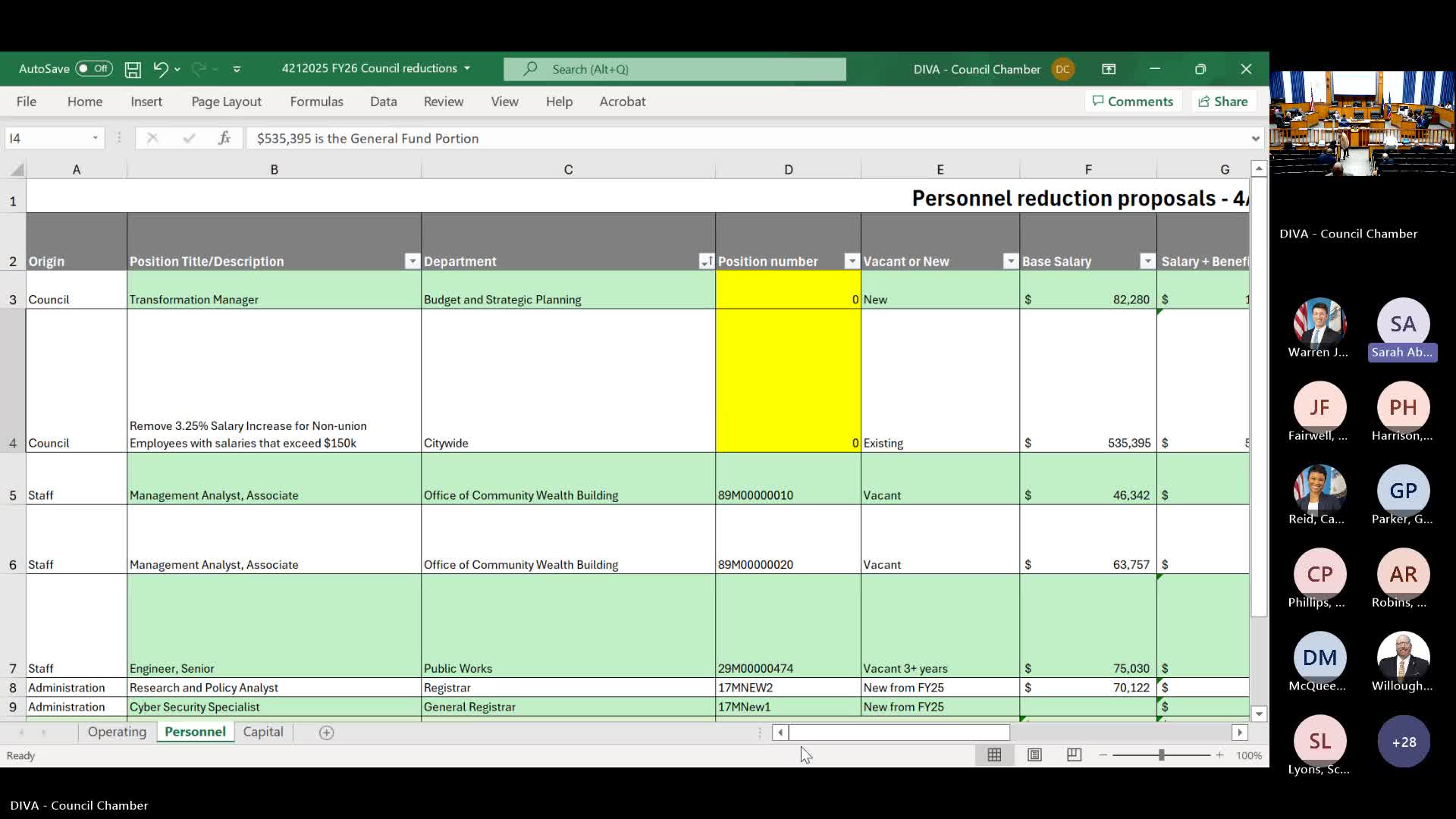The image size is (1456, 819).
Task: Click the Council Chamber video thumbnail
Action: [x=1362, y=124]
